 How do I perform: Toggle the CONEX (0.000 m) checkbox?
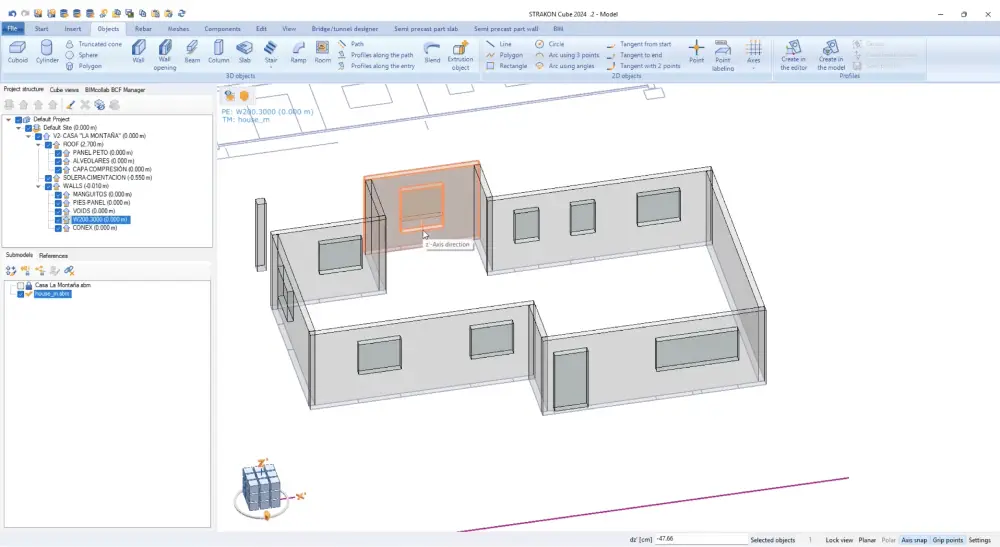coord(59,228)
